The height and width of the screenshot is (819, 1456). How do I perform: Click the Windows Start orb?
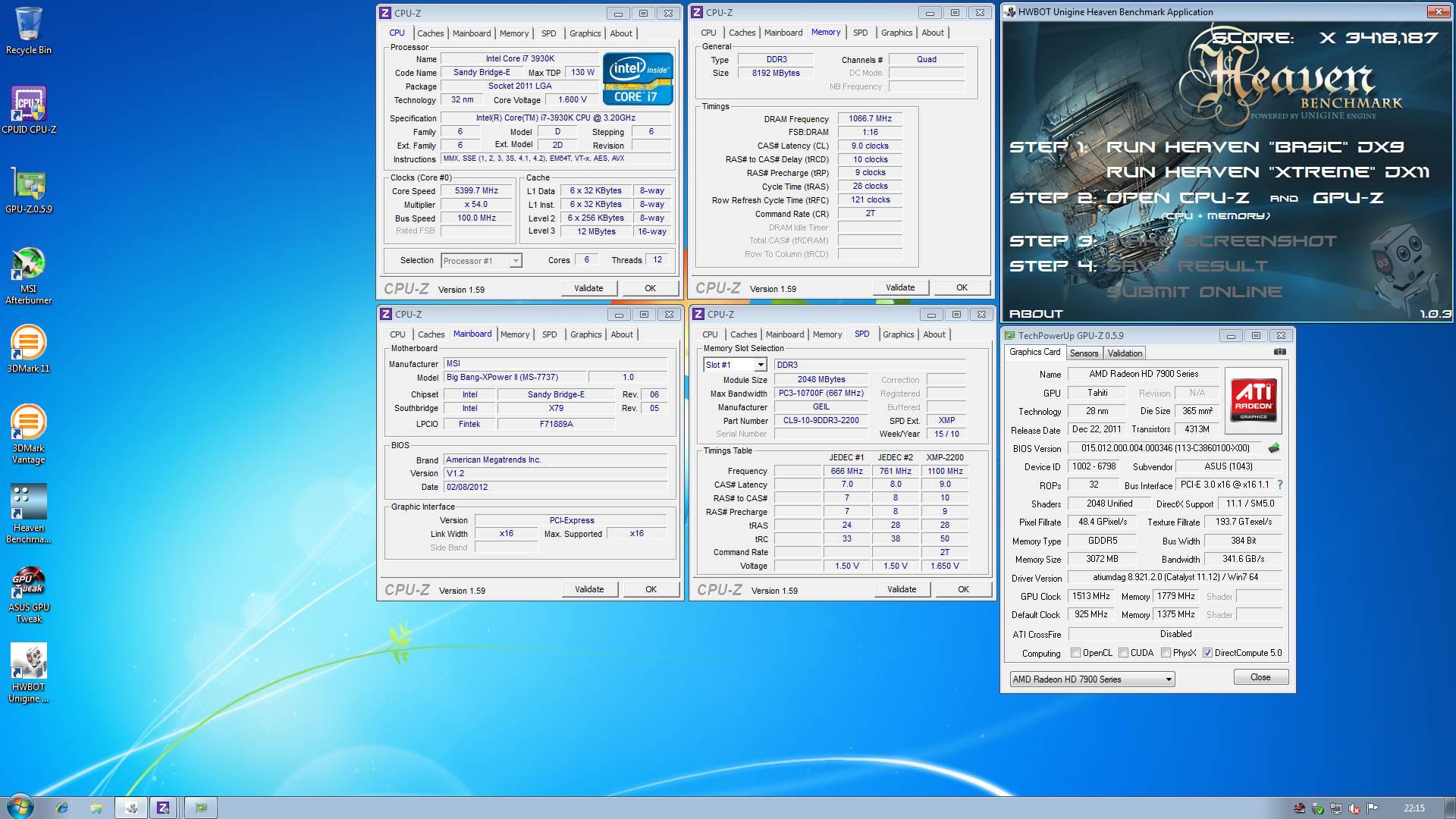coord(20,807)
